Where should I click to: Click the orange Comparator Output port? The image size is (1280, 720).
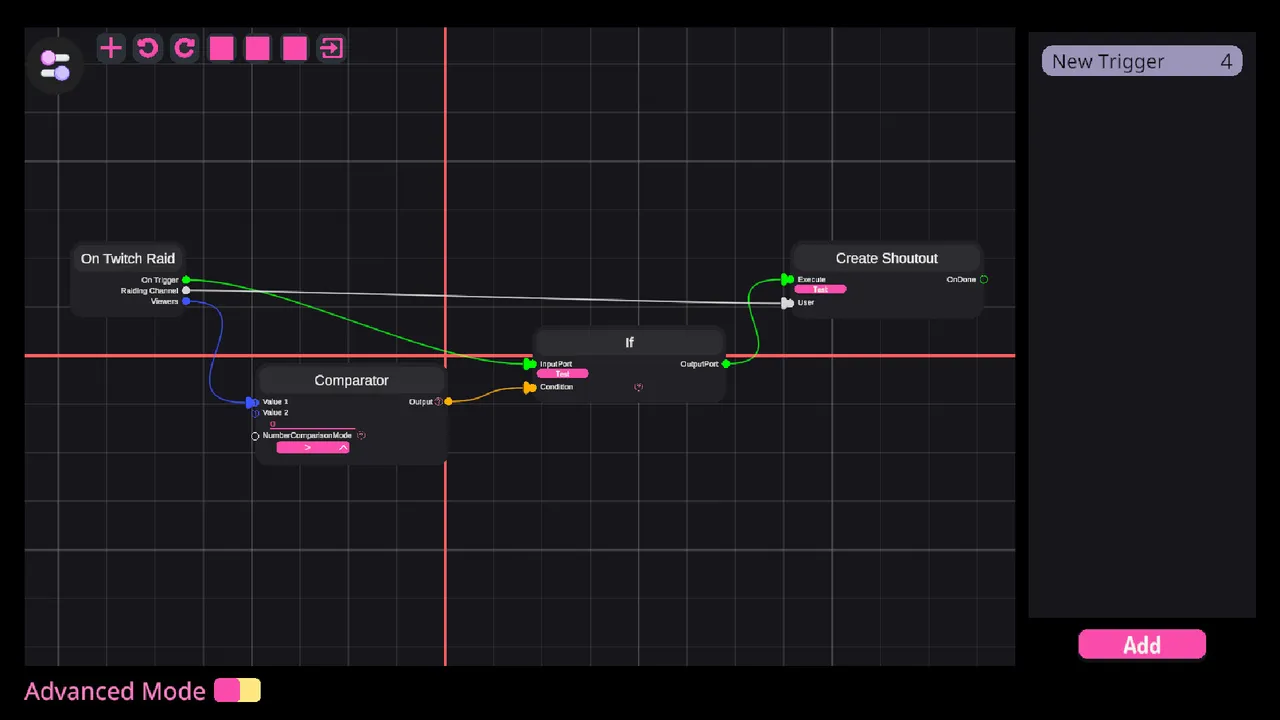(x=448, y=401)
